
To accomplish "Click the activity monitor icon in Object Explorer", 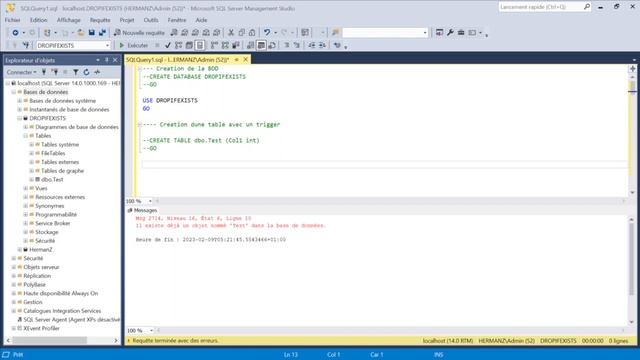I will coord(97,72).
